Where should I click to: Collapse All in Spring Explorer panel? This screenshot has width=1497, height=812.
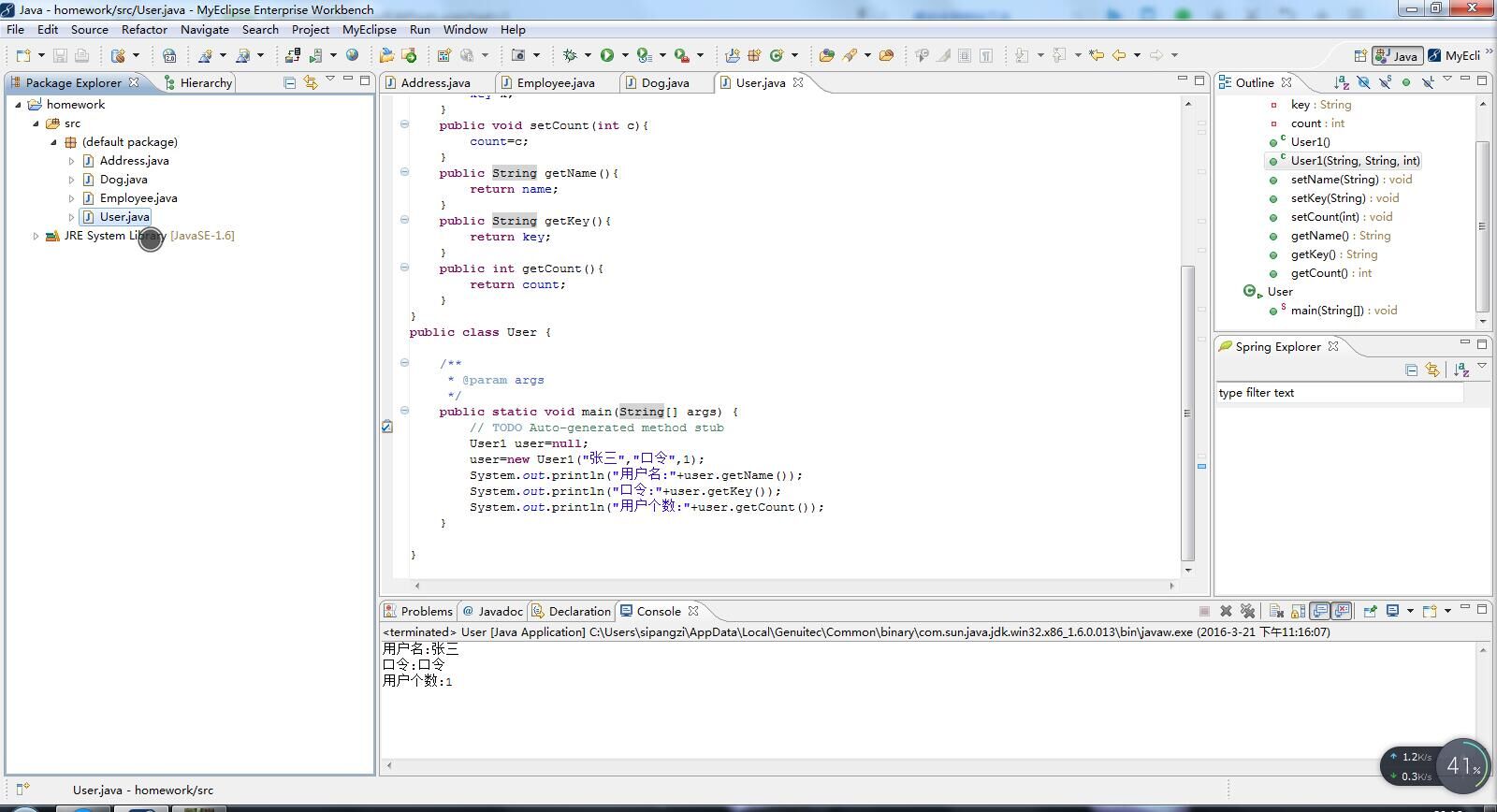coord(1411,370)
